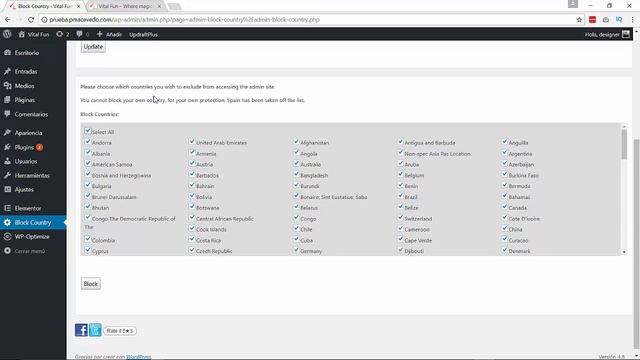Click the Plugins update count badge
The height and width of the screenshot is (360, 640).
click(x=39, y=147)
